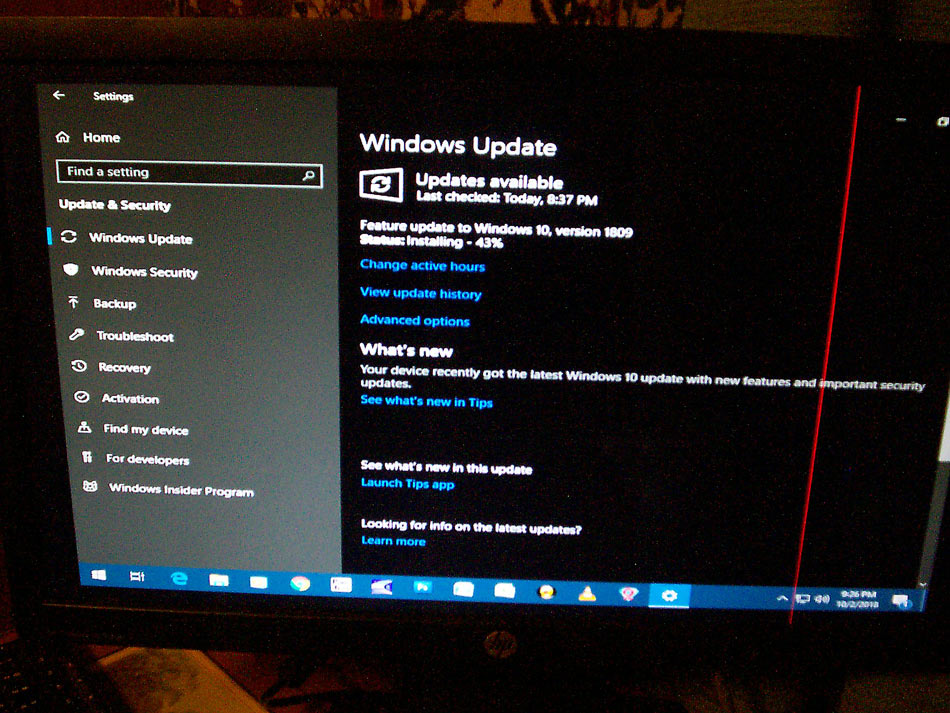Open File Explorer from the taskbar
Image resolution: width=950 pixels, height=713 pixels.
click(219, 580)
